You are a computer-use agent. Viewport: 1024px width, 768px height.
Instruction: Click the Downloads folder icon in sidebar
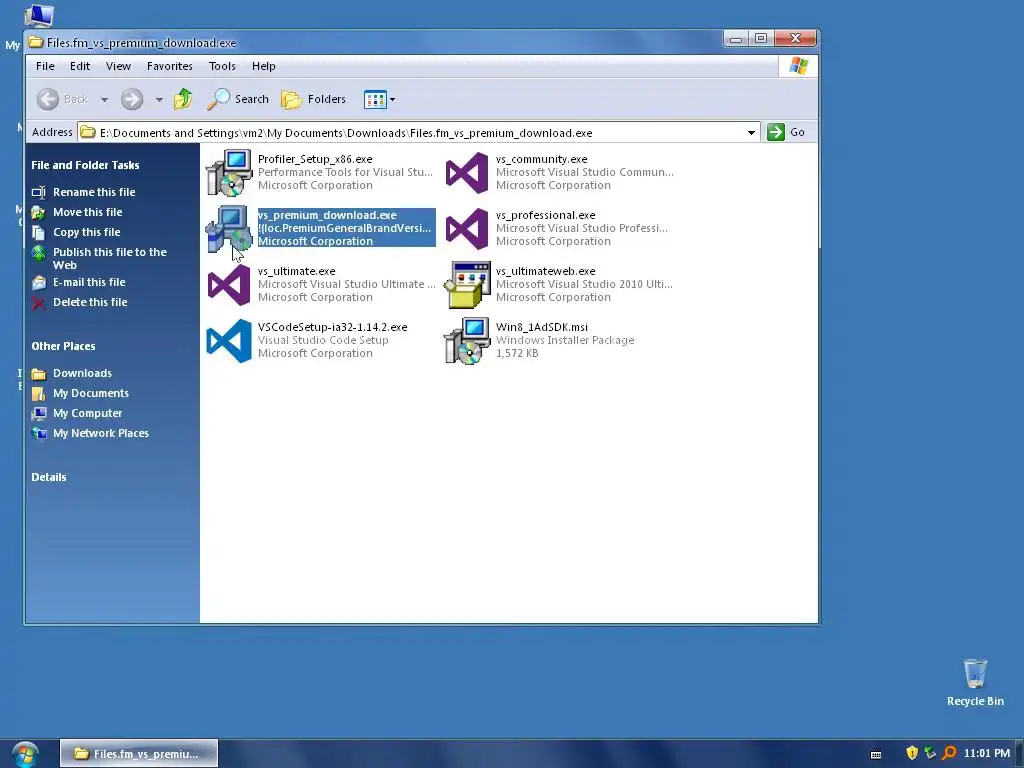[39, 374]
